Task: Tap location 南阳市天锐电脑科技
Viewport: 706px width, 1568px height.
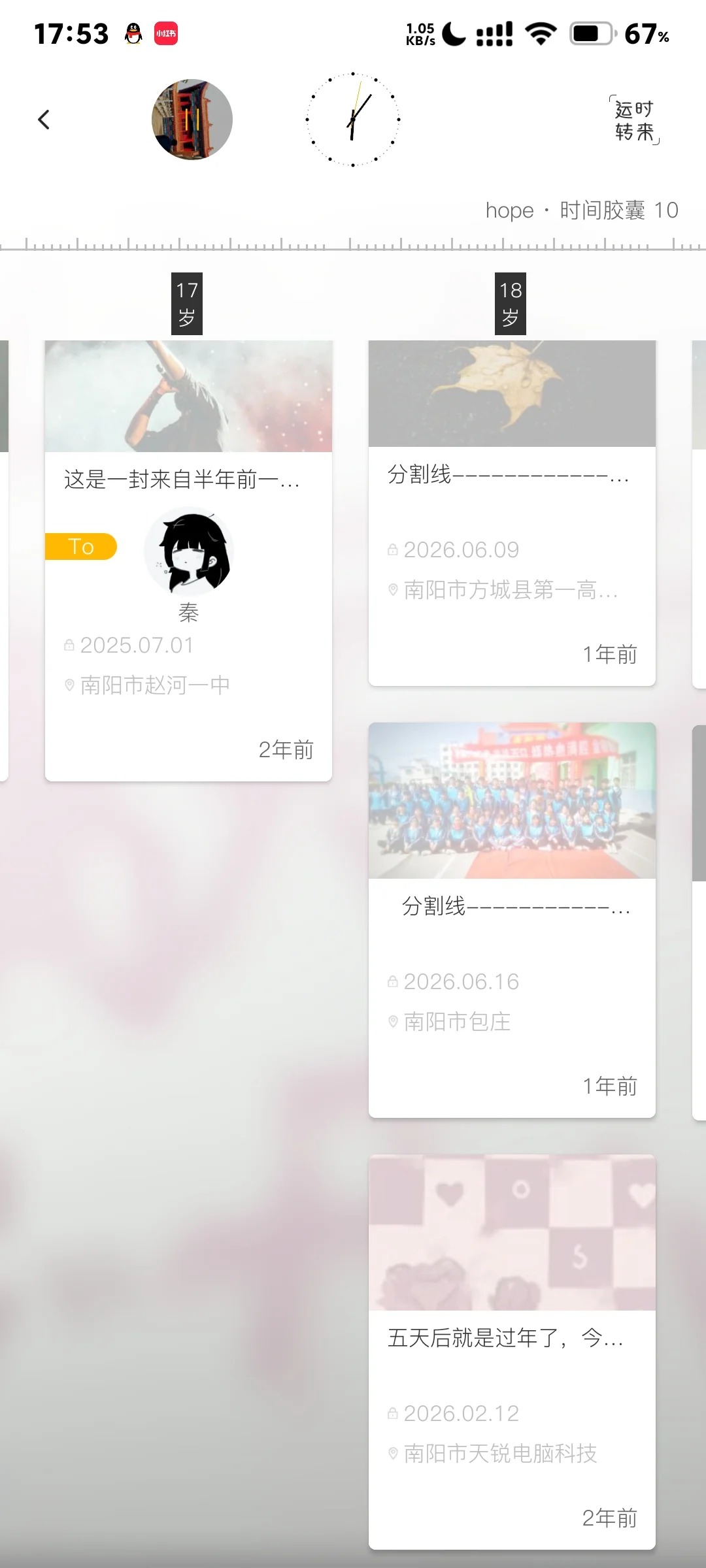Action: tap(501, 1453)
